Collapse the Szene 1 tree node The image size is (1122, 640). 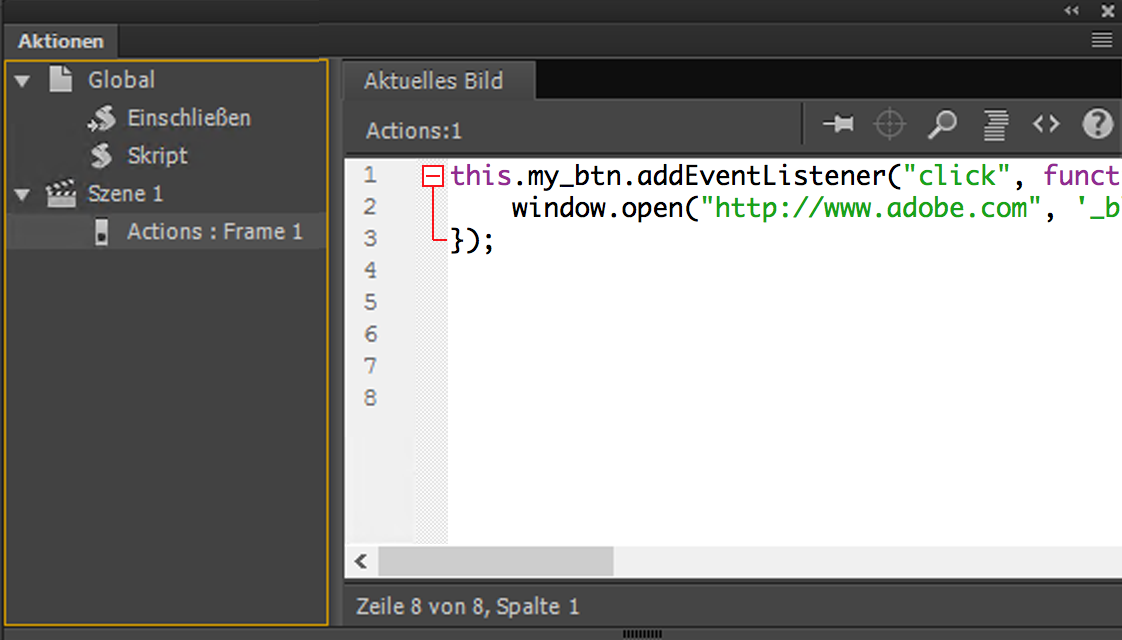pyautogui.click(x=23, y=195)
